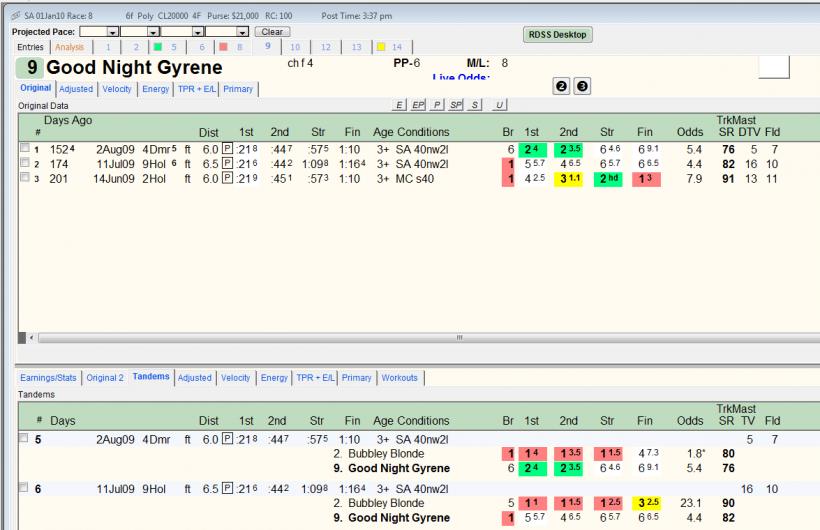The height and width of the screenshot is (530, 820).
Task: Click the S pace filter button
Action: coord(474,105)
